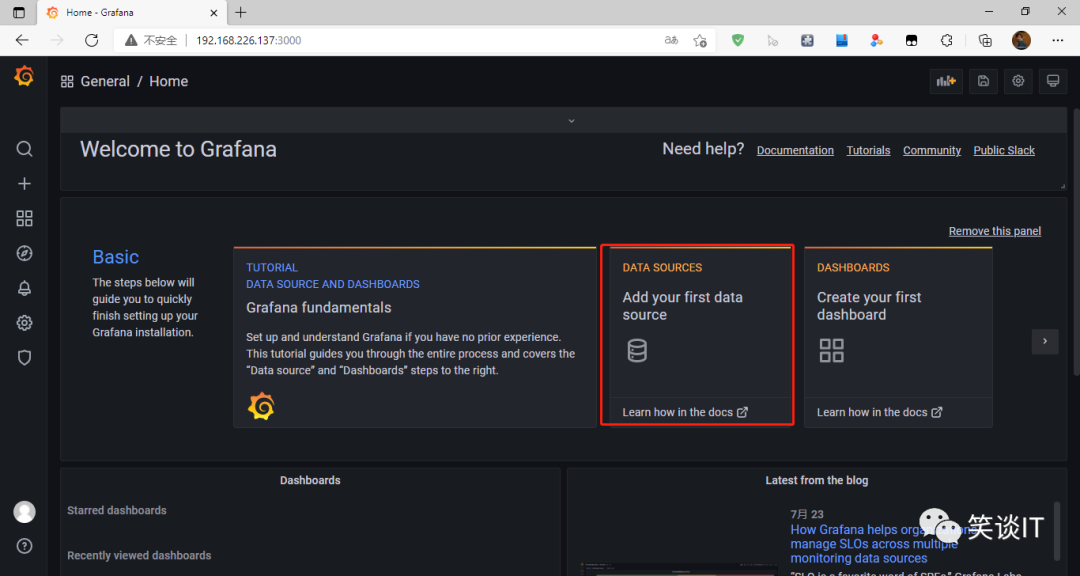Open the tab actions menu icon
Screen dimensions: 1080x576
19,12
